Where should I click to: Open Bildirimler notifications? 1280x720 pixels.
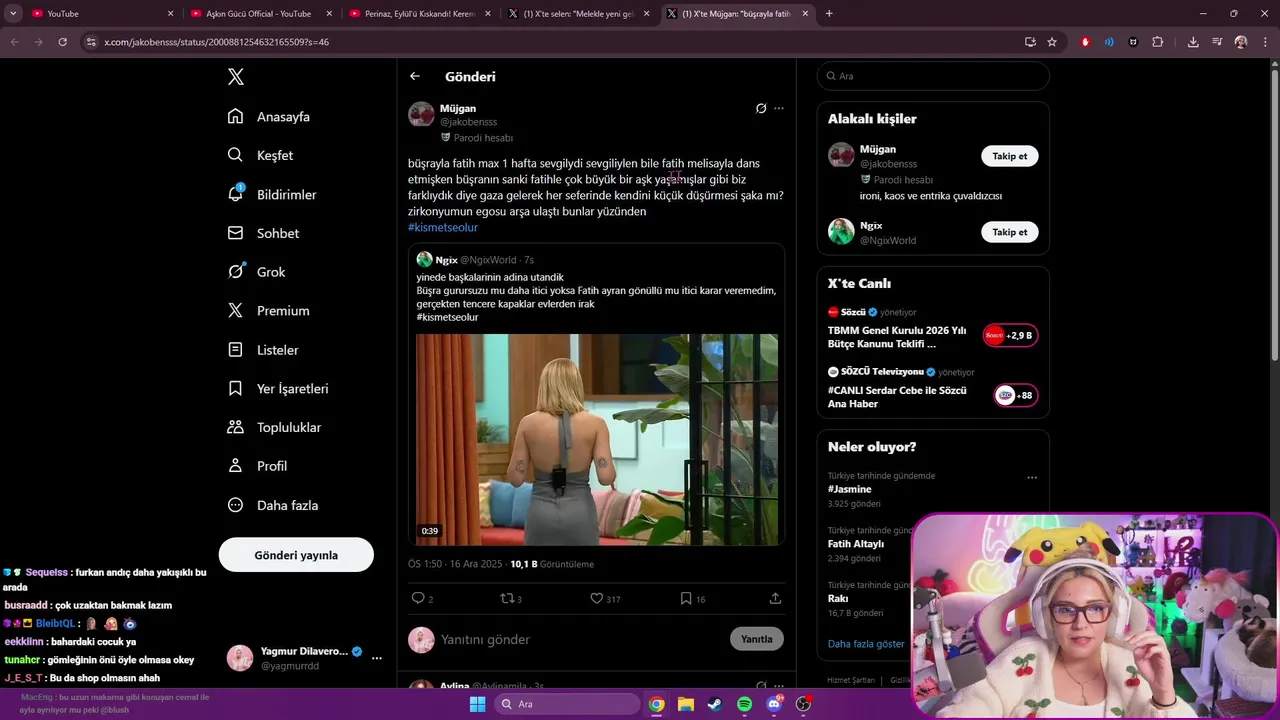272,194
